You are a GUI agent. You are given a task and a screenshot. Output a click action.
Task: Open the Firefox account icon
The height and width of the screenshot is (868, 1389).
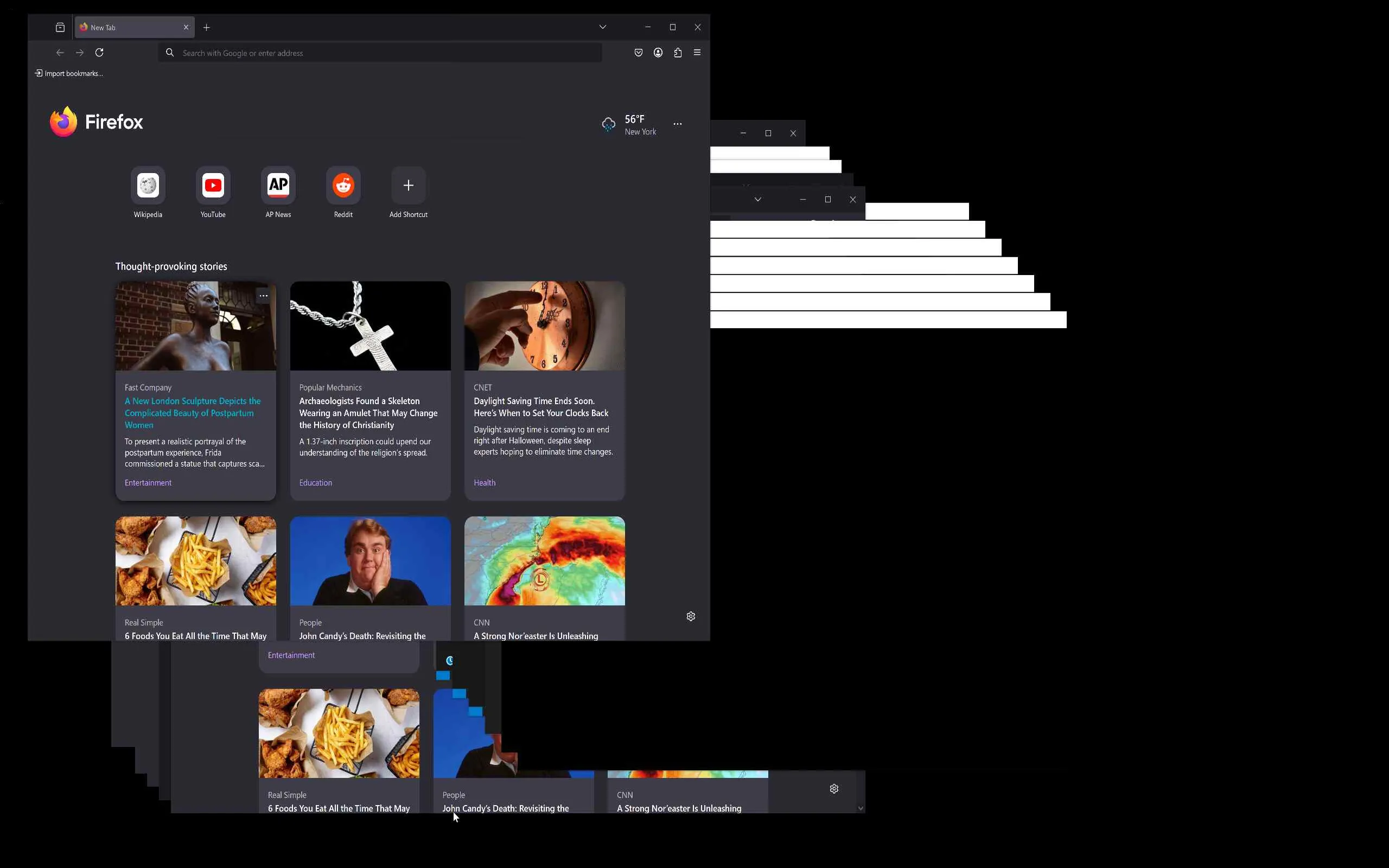[658, 53]
